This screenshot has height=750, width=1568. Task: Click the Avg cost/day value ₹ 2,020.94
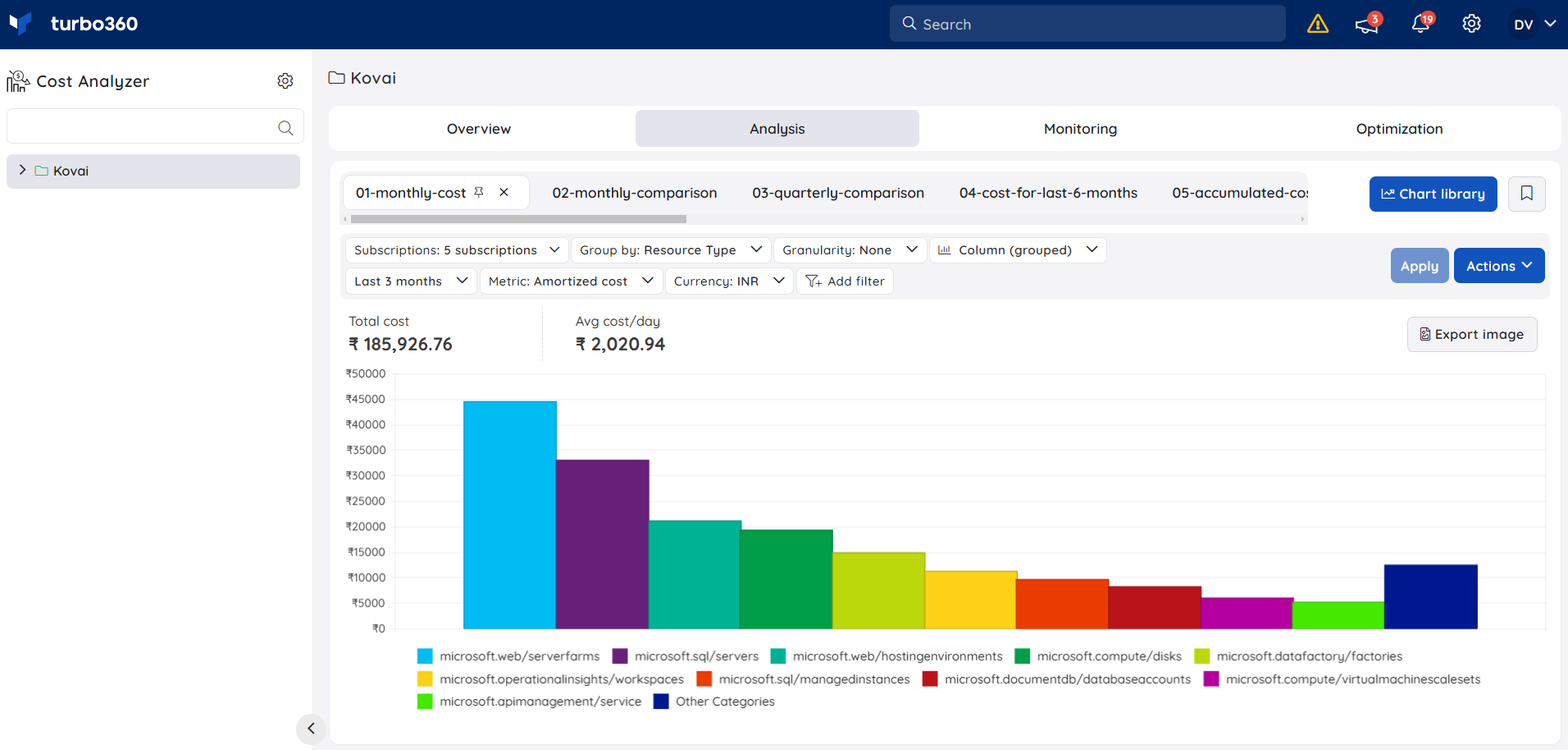pyautogui.click(x=620, y=345)
